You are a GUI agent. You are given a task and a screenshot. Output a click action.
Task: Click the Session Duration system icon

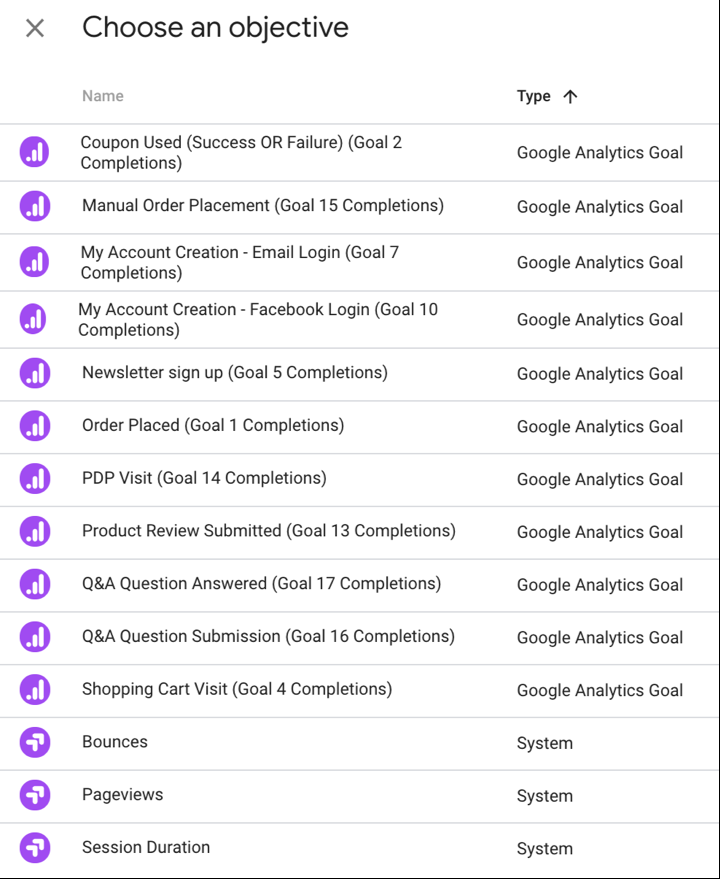[x=35, y=848]
